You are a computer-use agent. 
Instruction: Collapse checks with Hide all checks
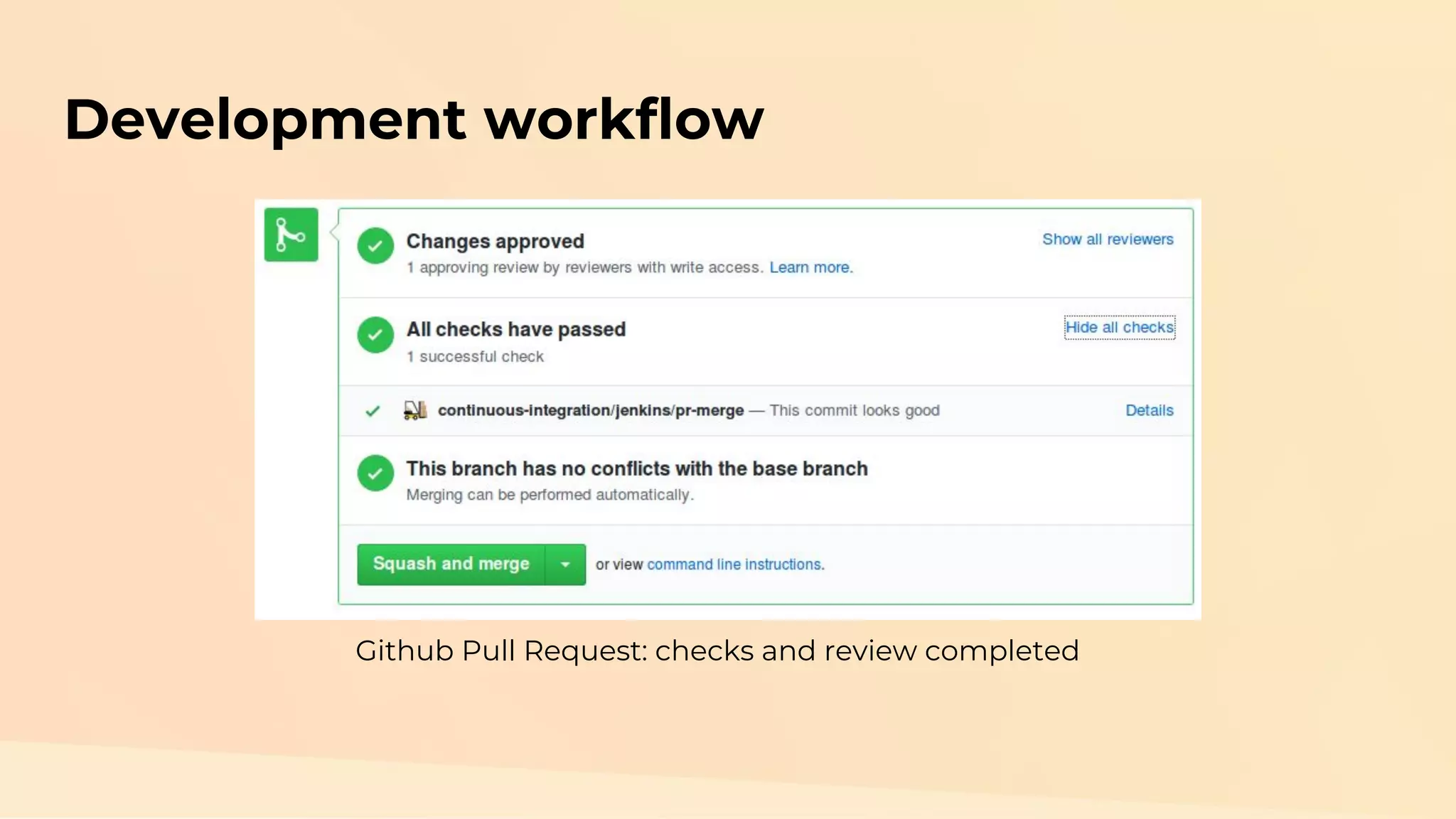[x=1119, y=328]
